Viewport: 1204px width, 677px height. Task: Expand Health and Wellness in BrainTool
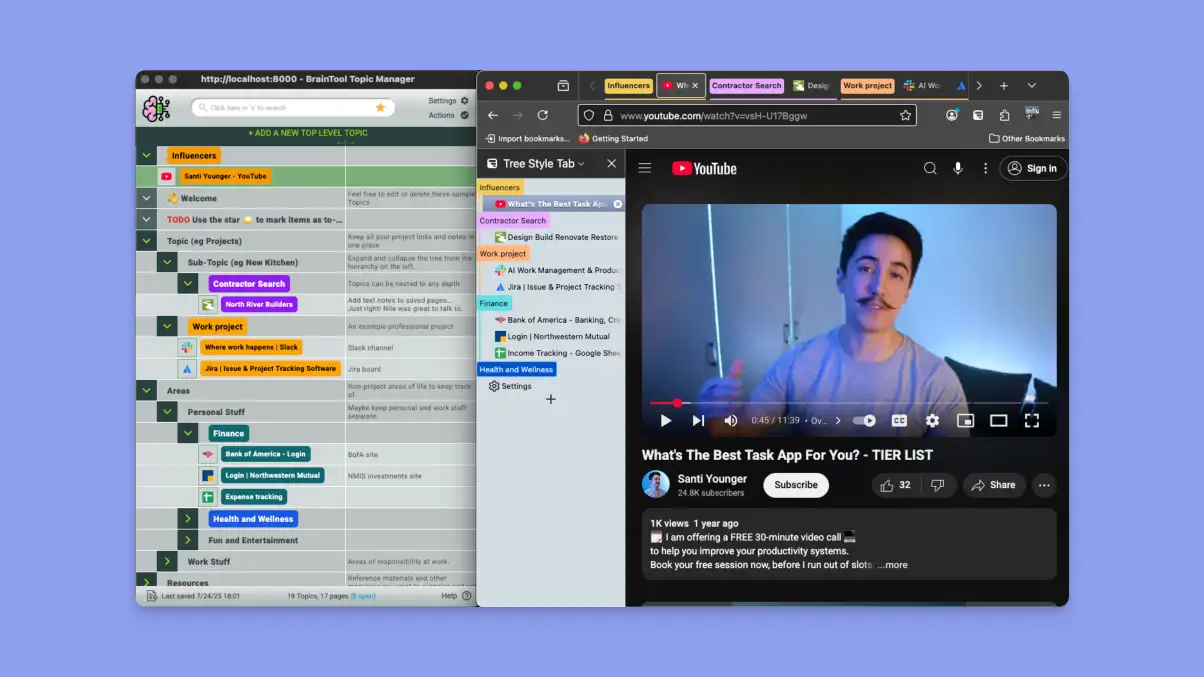click(188, 519)
